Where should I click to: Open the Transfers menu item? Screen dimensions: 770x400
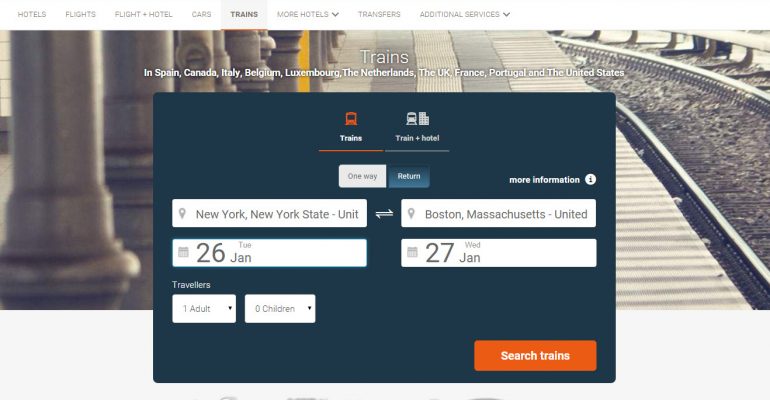tap(379, 14)
